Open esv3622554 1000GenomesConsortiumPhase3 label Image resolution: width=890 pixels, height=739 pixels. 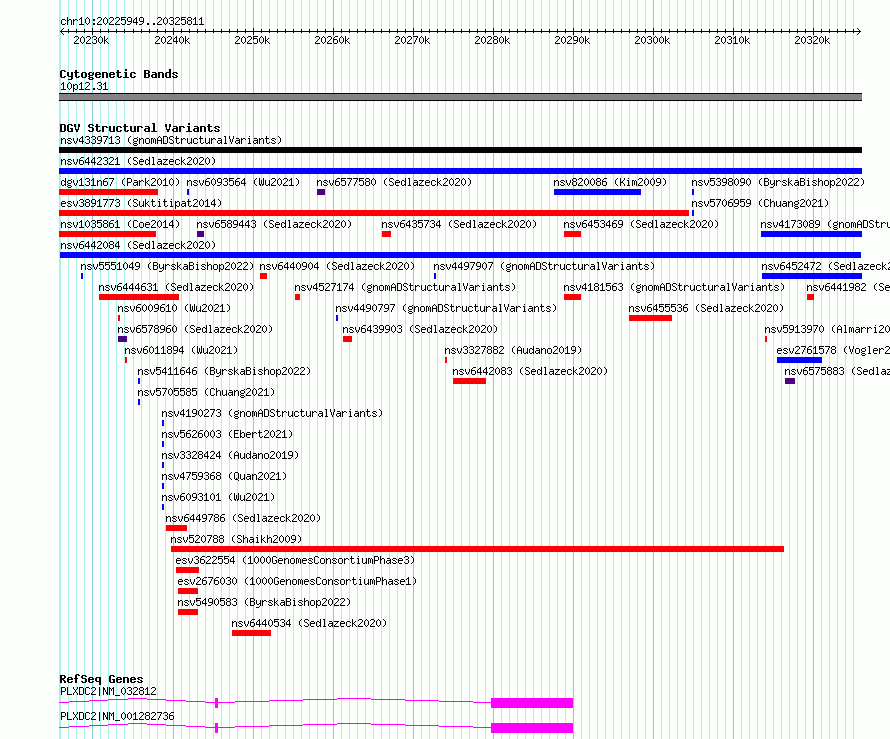pyautogui.click(x=295, y=560)
